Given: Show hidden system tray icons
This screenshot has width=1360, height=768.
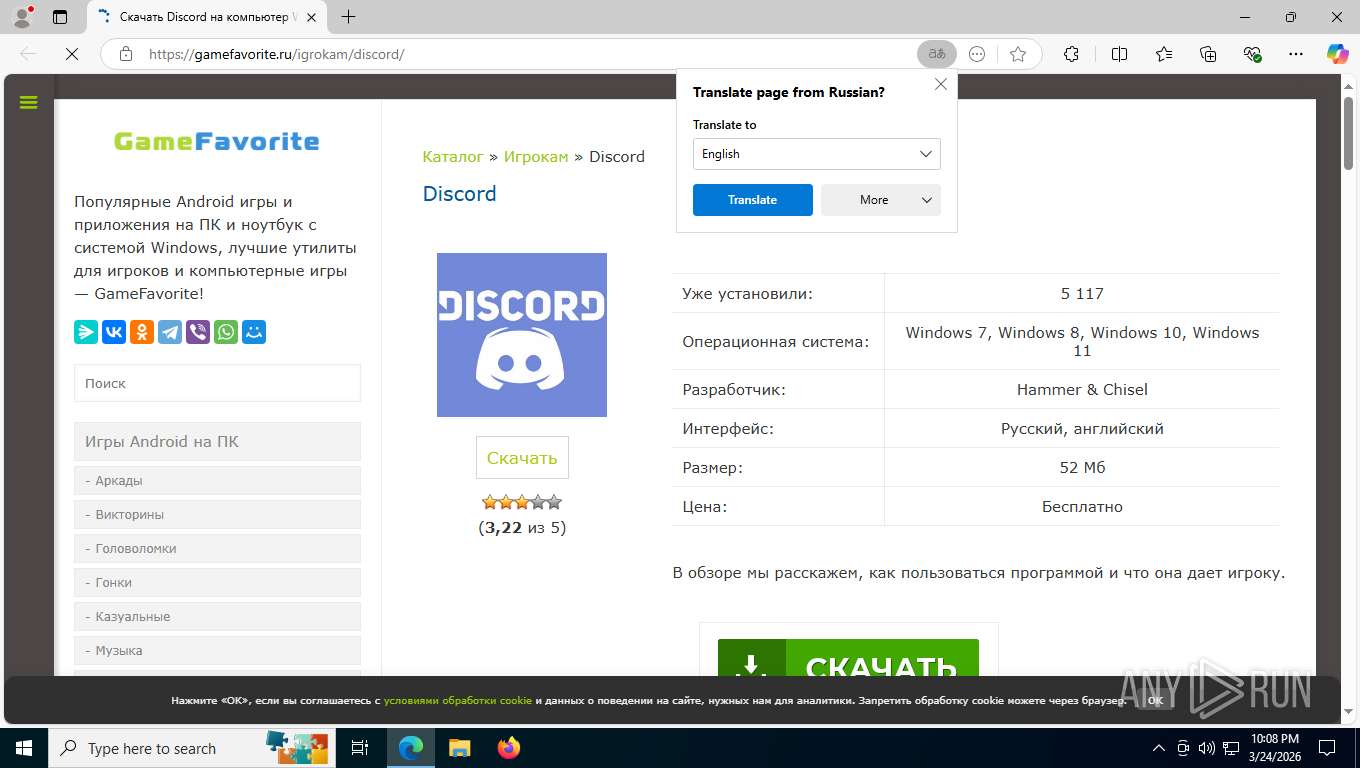Looking at the screenshot, I should pyautogui.click(x=1159, y=748).
